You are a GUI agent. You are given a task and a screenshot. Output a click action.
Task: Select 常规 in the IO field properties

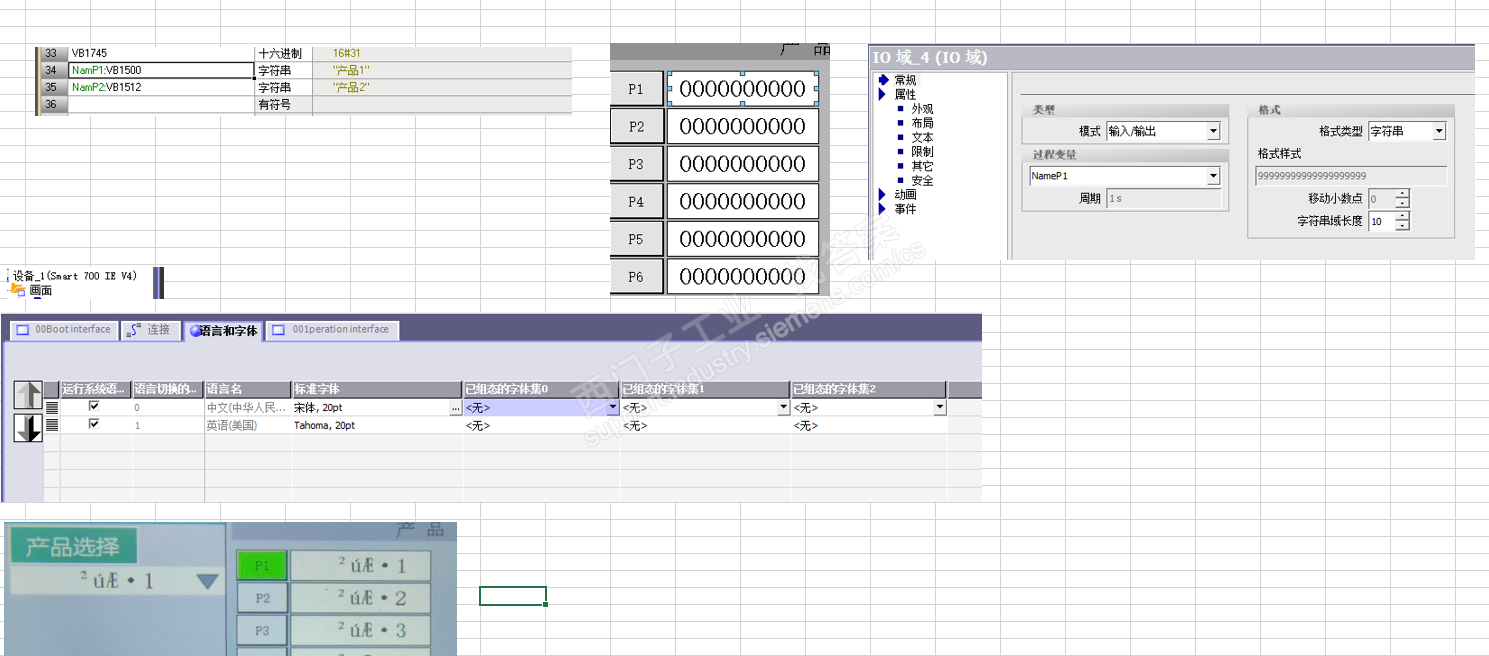(905, 80)
